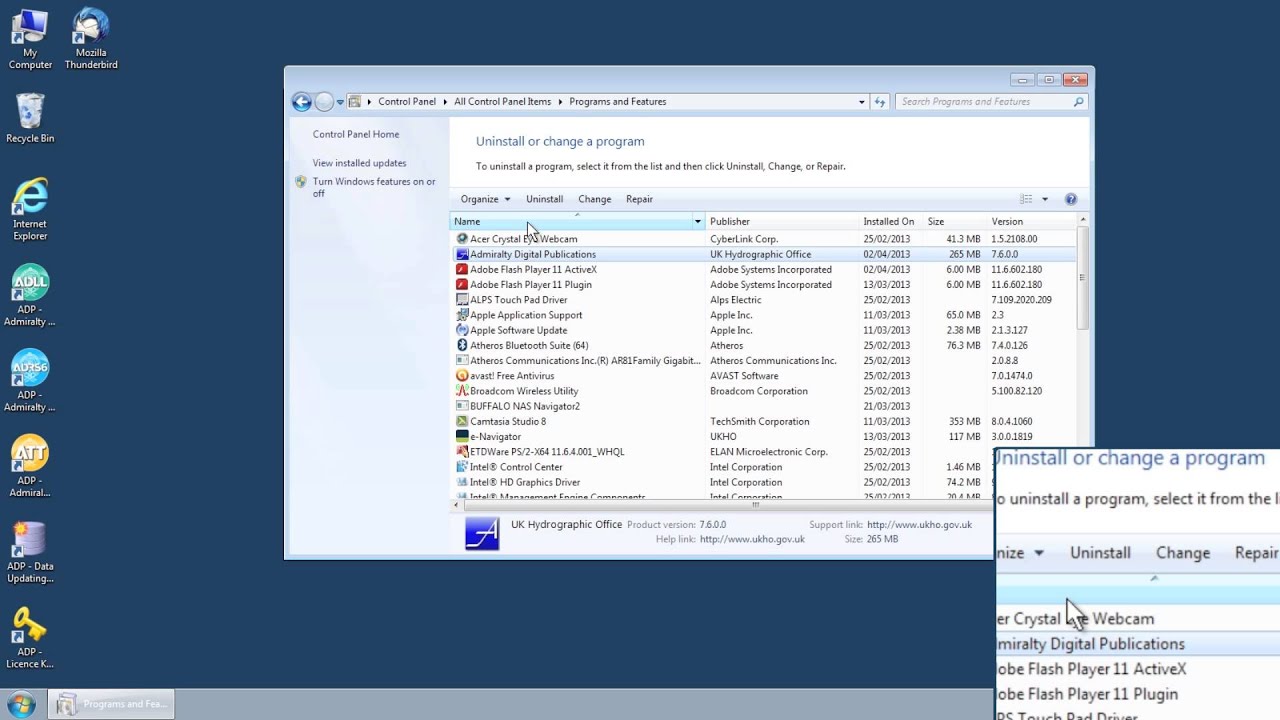The height and width of the screenshot is (720, 1280).
Task: Open View installed updates link
Action: (x=359, y=163)
